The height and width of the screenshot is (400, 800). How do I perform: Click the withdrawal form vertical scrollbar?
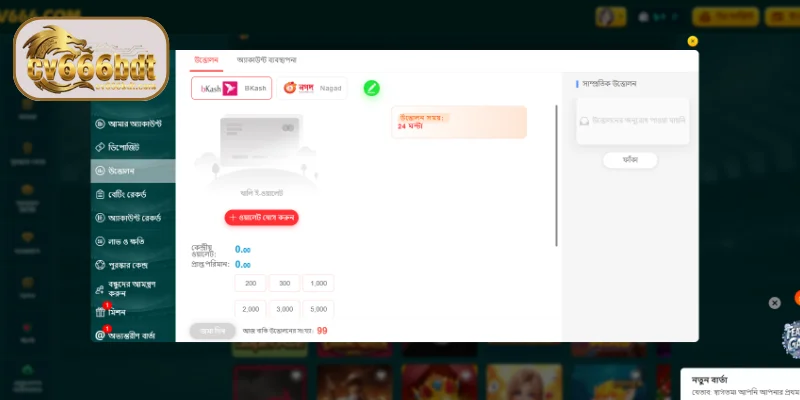point(556,176)
